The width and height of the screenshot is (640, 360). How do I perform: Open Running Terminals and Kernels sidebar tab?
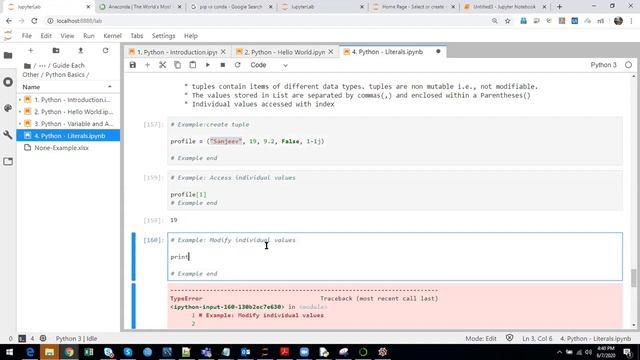pyautogui.click(x=8, y=82)
